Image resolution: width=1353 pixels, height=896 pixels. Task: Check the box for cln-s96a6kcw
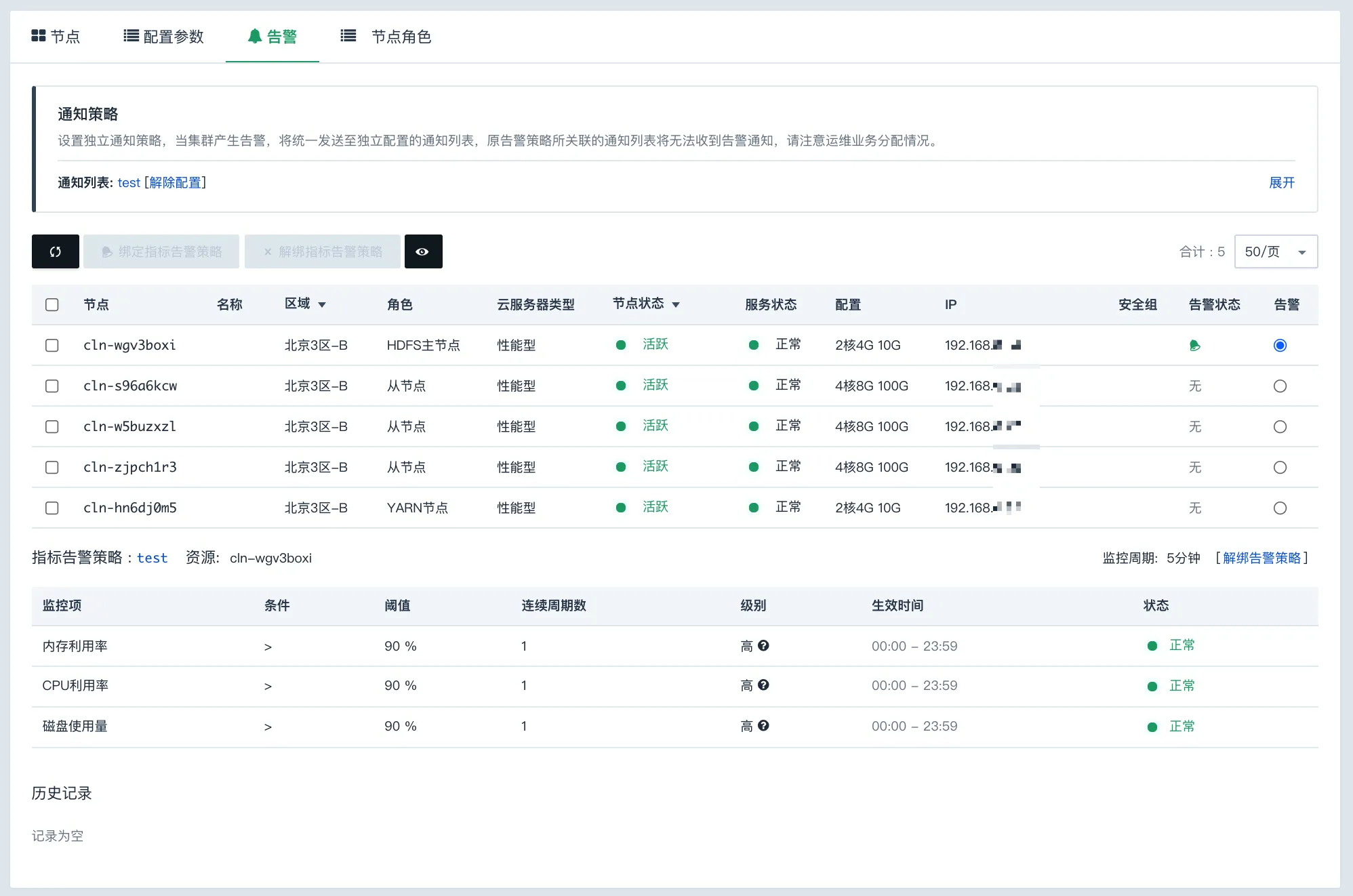coord(52,386)
